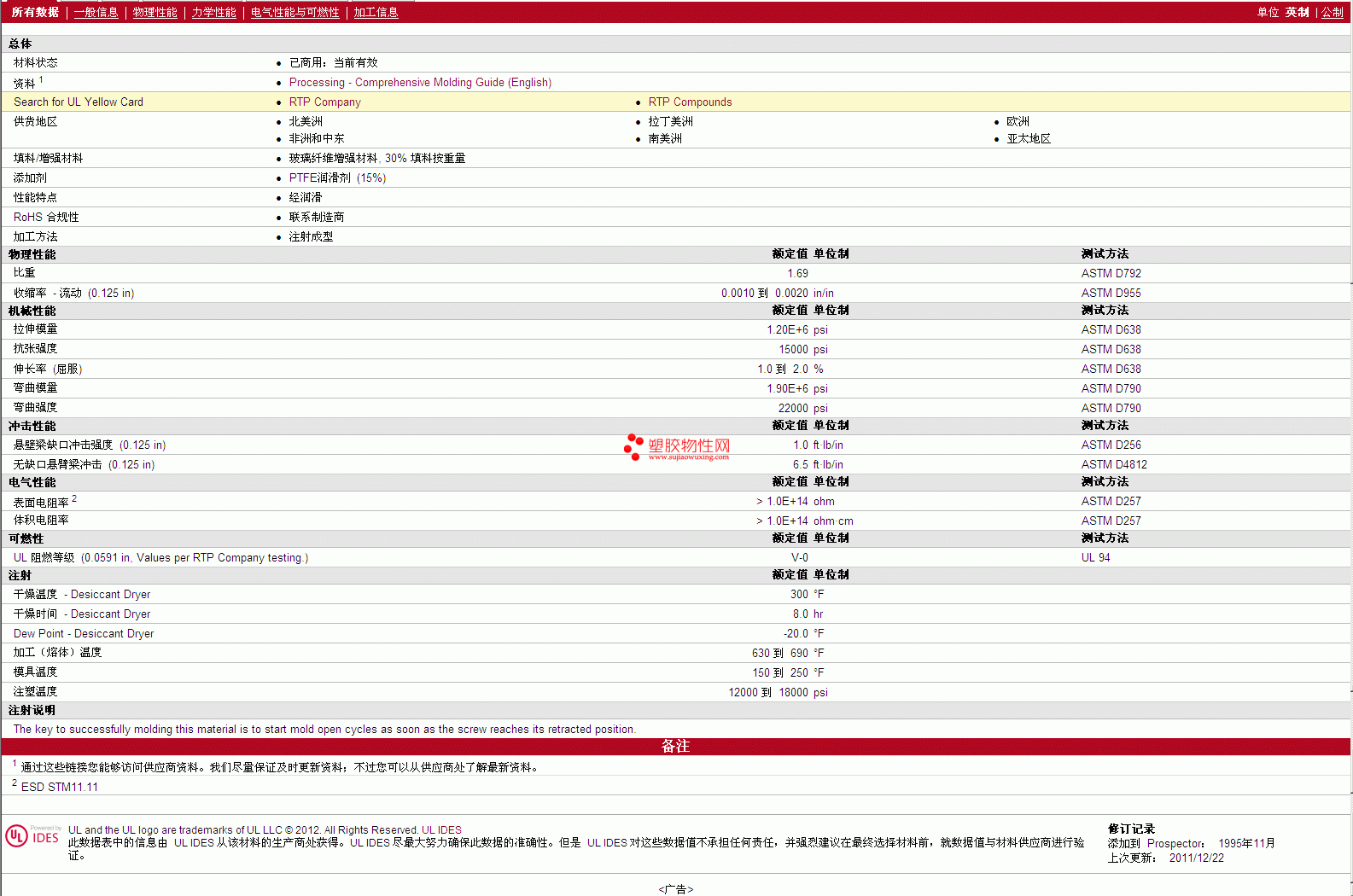This screenshot has height=896, width=1353.
Task: Click the 收缩率 流动 row label
Action: pyautogui.click(x=74, y=293)
